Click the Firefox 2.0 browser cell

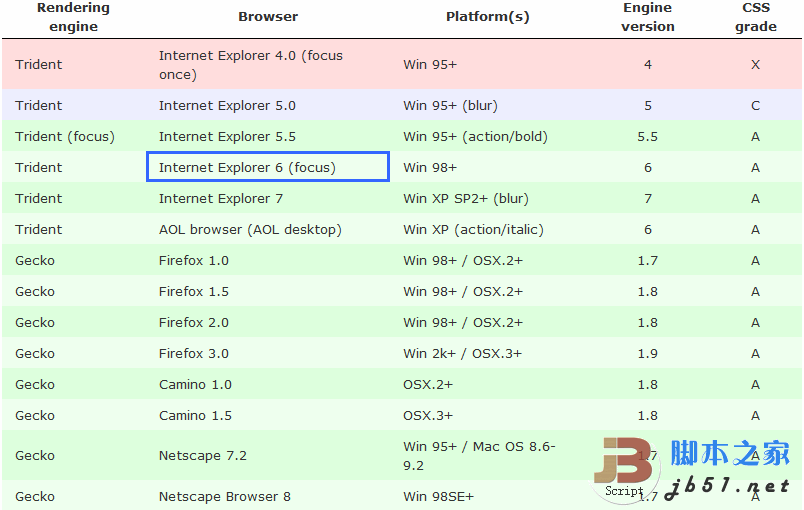[x=268, y=322]
